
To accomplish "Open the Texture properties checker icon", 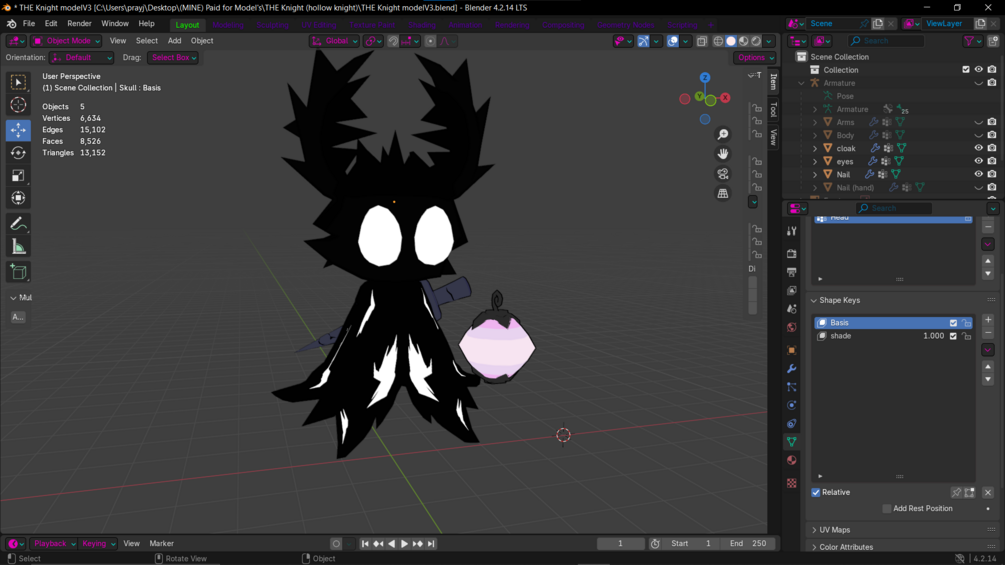I will click(x=792, y=483).
